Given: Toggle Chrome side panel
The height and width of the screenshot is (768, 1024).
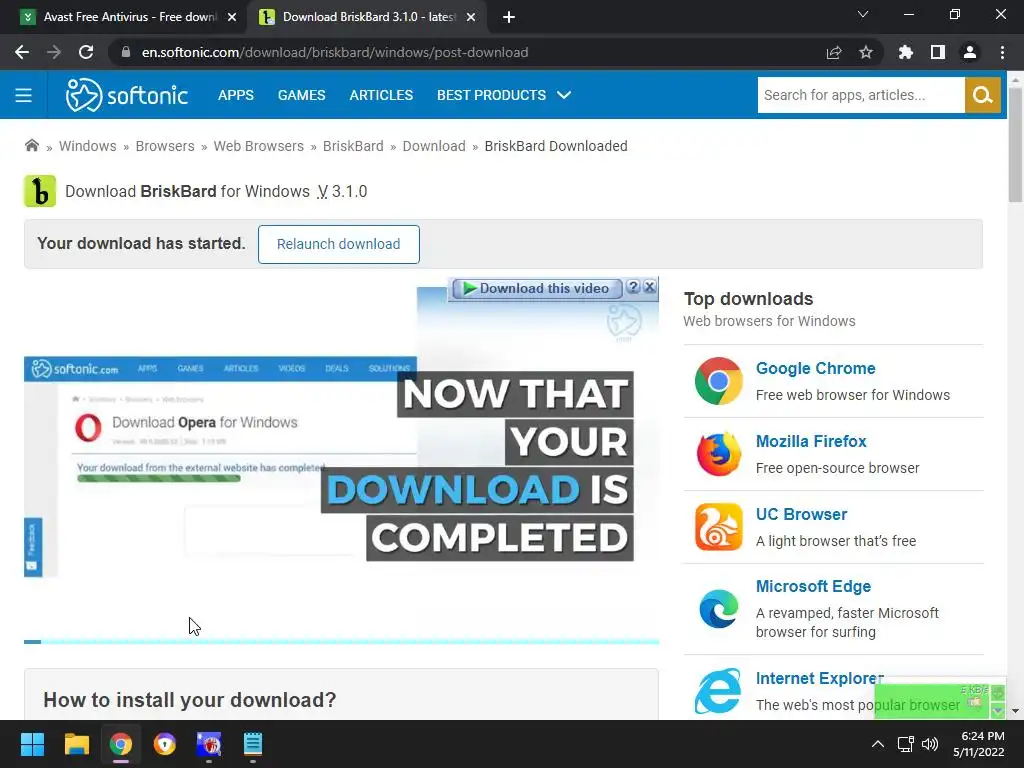Looking at the screenshot, I should pyautogui.click(x=938, y=52).
